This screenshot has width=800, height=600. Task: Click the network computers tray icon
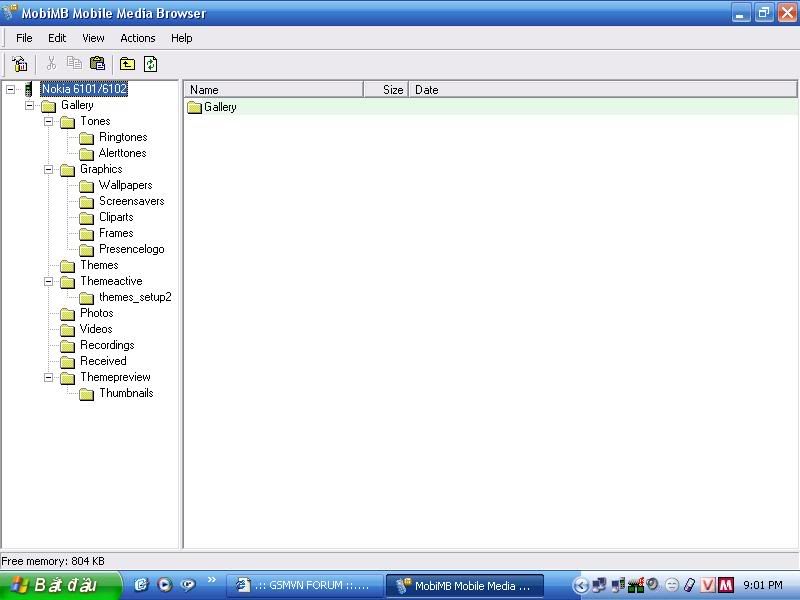coord(599,585)
